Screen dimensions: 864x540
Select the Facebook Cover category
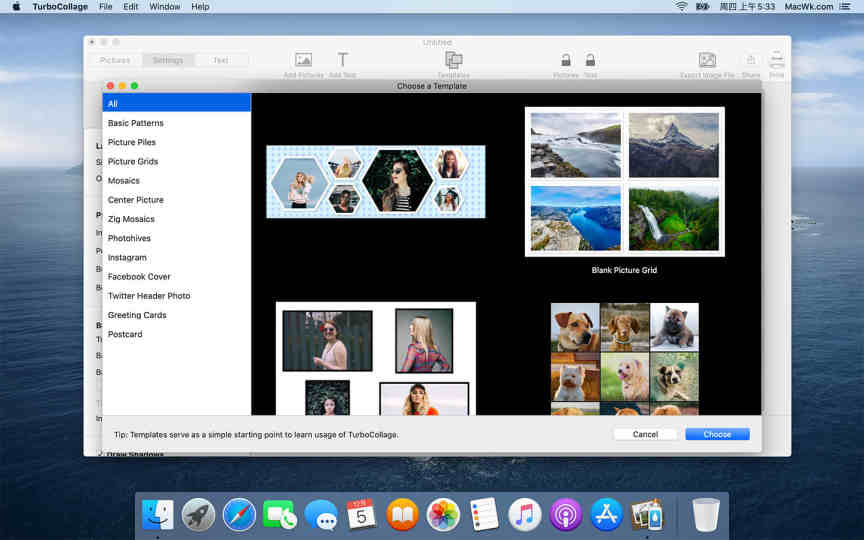tap(176, 277)
